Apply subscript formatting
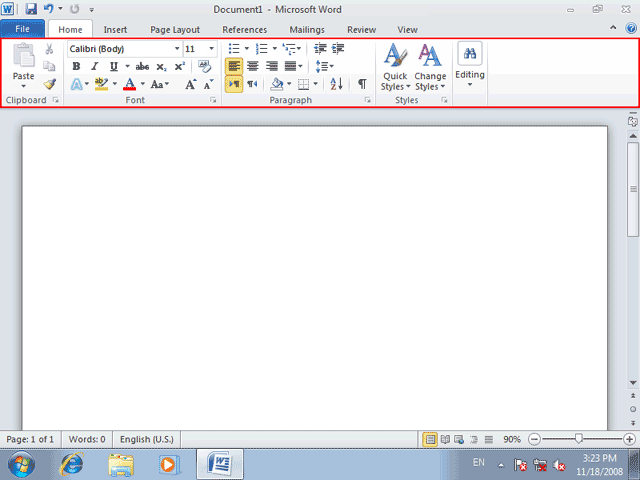This screenshot has height=480, width=640. pos(161,67)
